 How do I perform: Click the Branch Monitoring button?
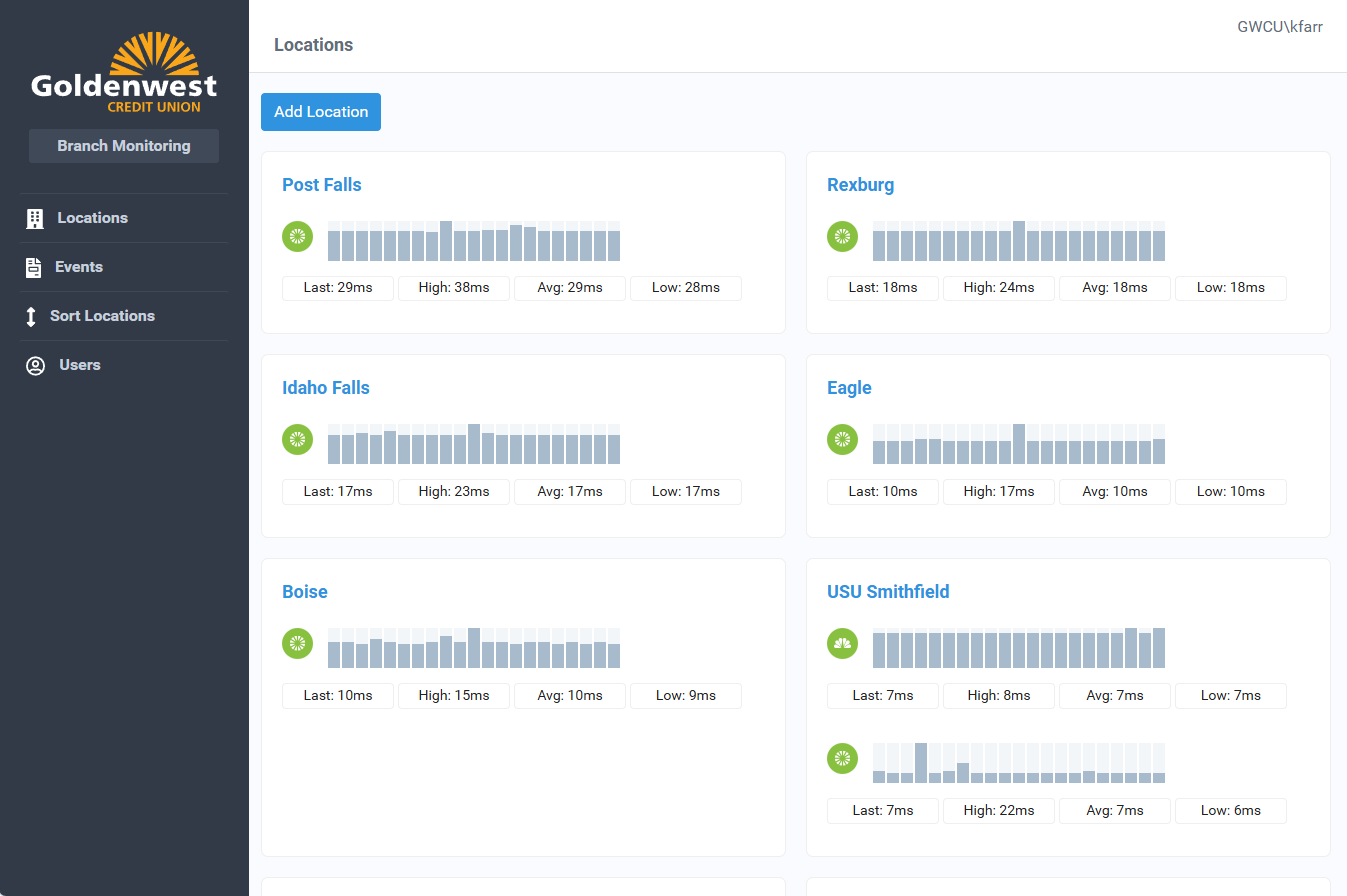(x=124, y=146)
